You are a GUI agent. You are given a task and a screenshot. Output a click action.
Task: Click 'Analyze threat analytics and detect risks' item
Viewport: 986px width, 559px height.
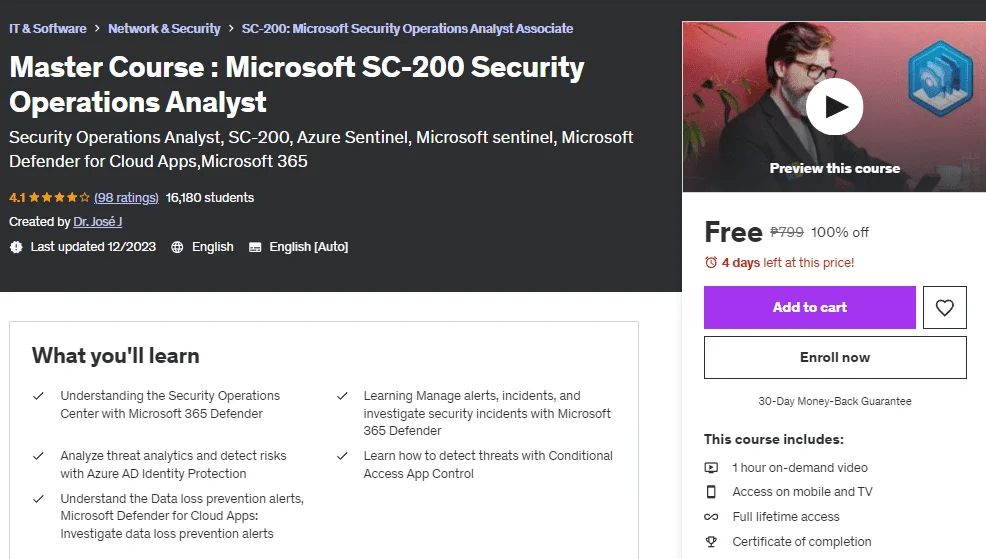pyautogui.click(x=173, y=465)
